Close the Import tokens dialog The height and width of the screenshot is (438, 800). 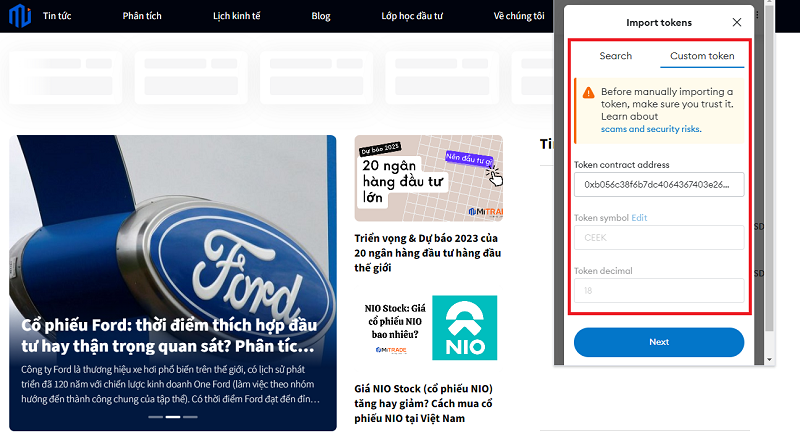coord(737,22)
